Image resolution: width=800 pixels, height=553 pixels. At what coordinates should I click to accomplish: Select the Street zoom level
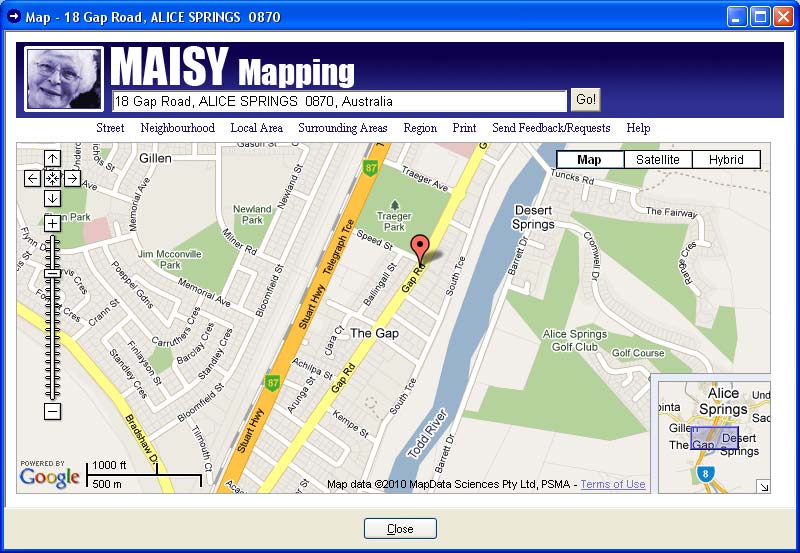pyautogui.click(x=110, y=128)
